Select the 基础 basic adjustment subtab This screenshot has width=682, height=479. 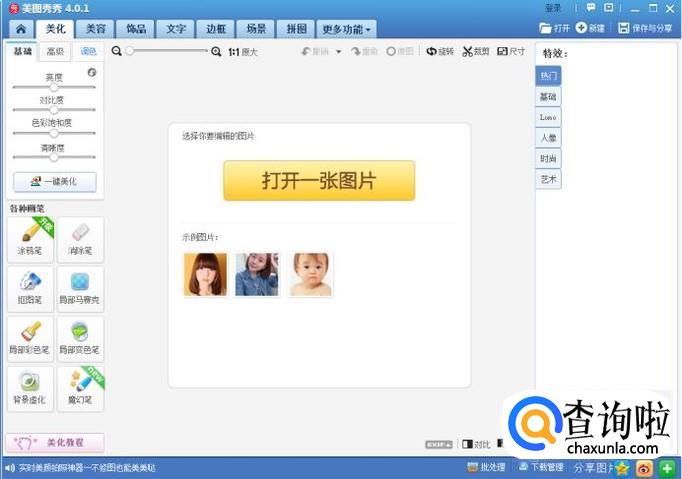[x=23, y=51]
